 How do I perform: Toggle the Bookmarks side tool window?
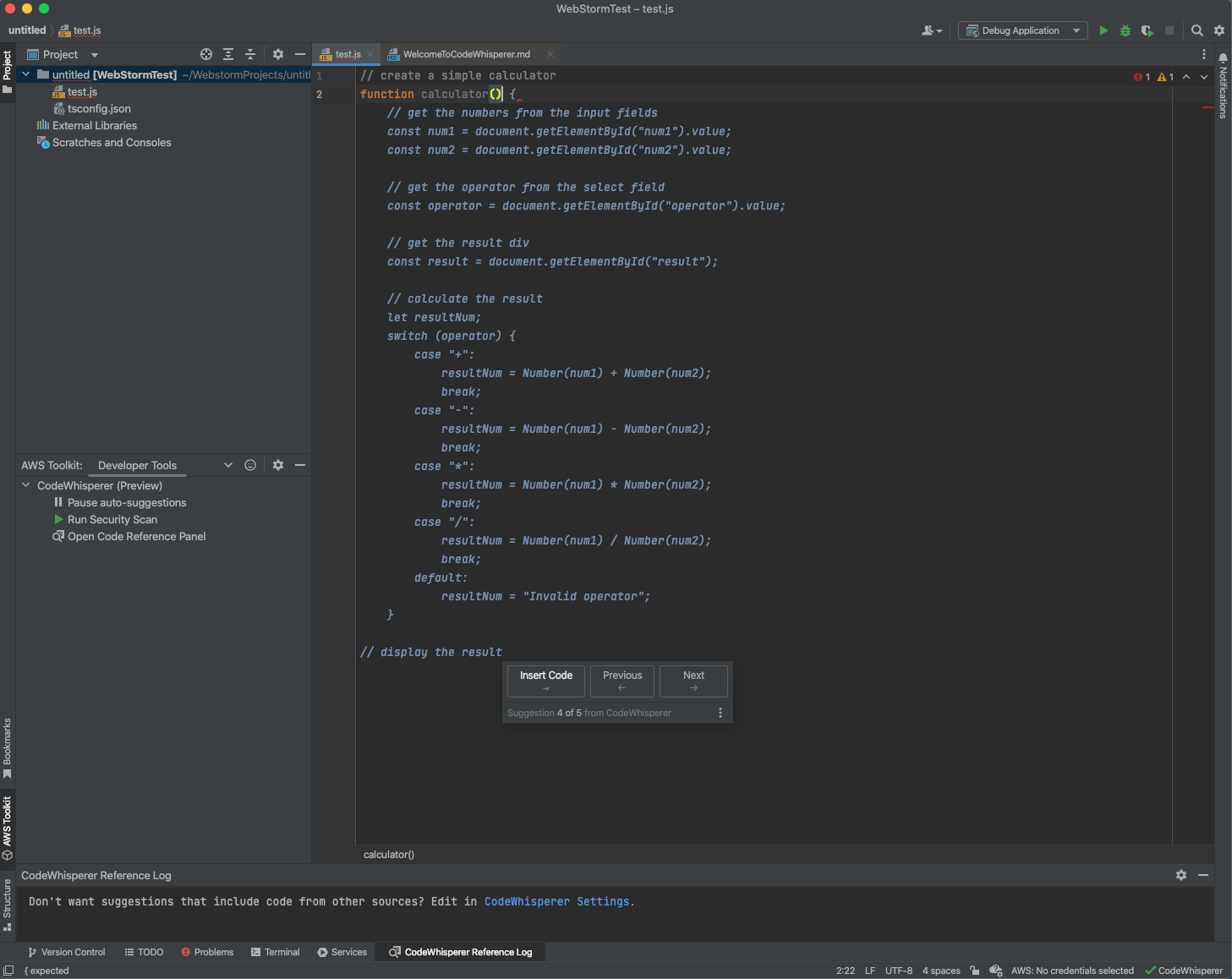click(x=8, y=748)
